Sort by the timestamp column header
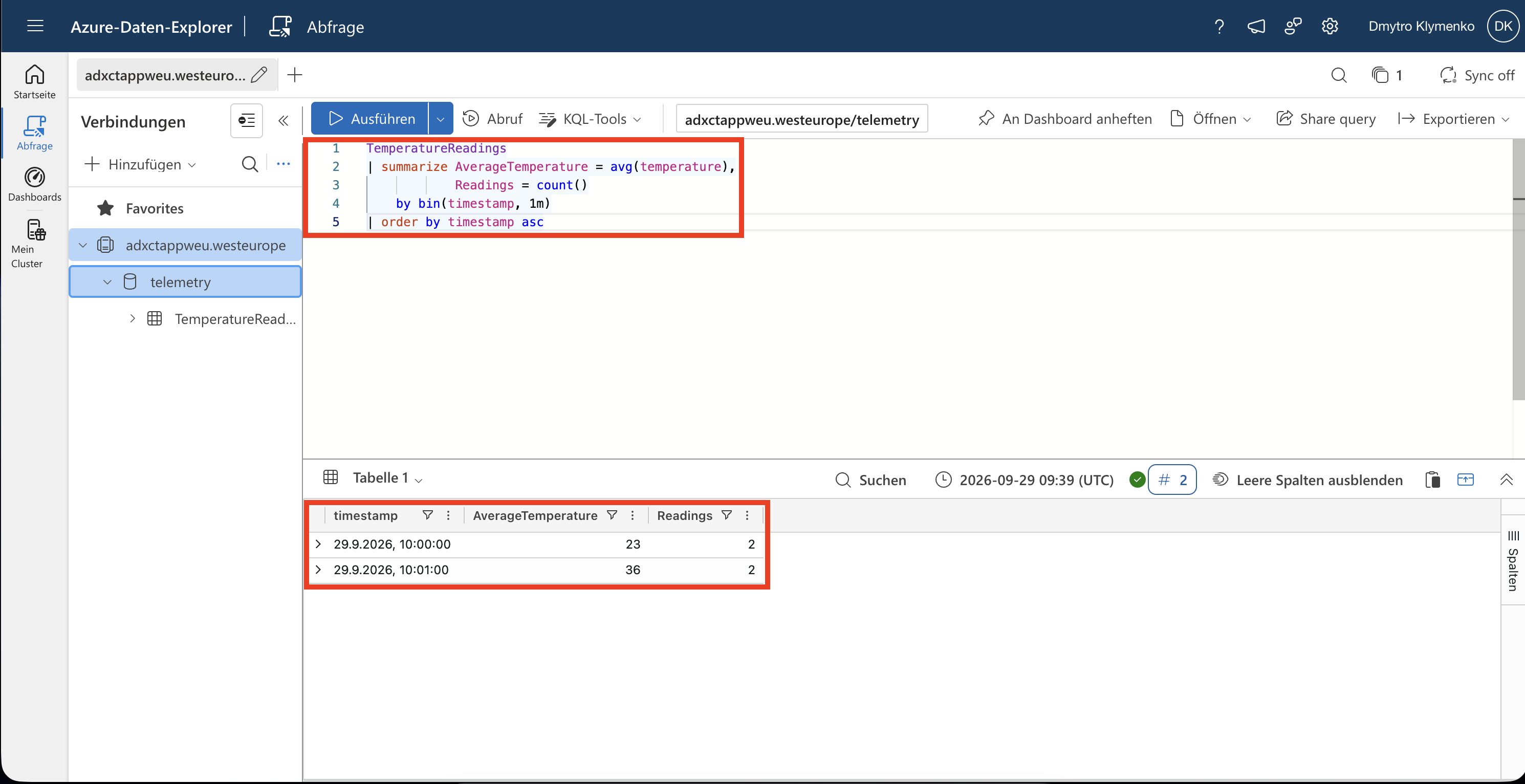Image resolution: width=1525 pixels, height=784 pixels. pos(365,516)
